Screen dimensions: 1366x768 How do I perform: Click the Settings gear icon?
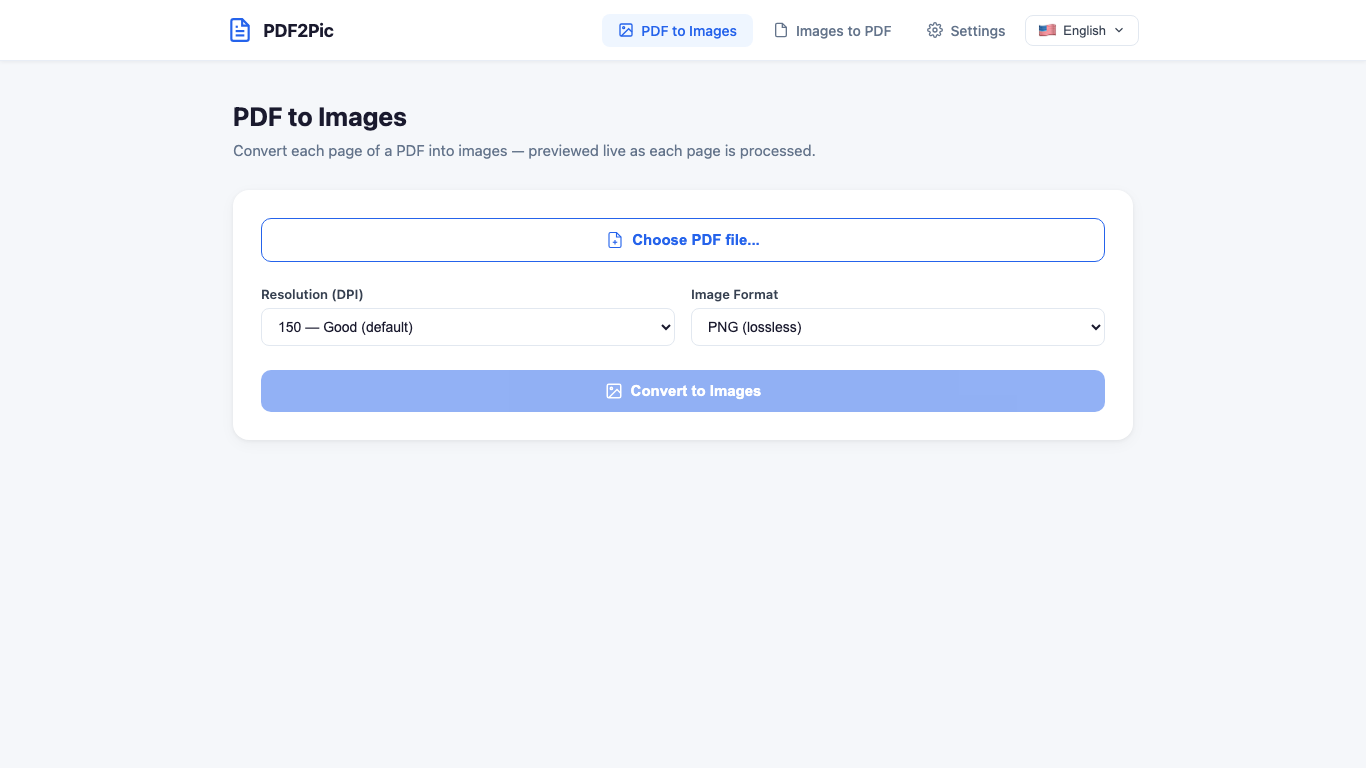[x=935, y=30]
